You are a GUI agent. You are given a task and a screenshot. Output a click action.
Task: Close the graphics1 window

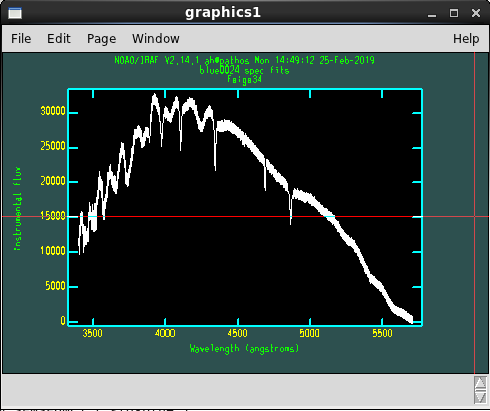click(x=476, y=13)
